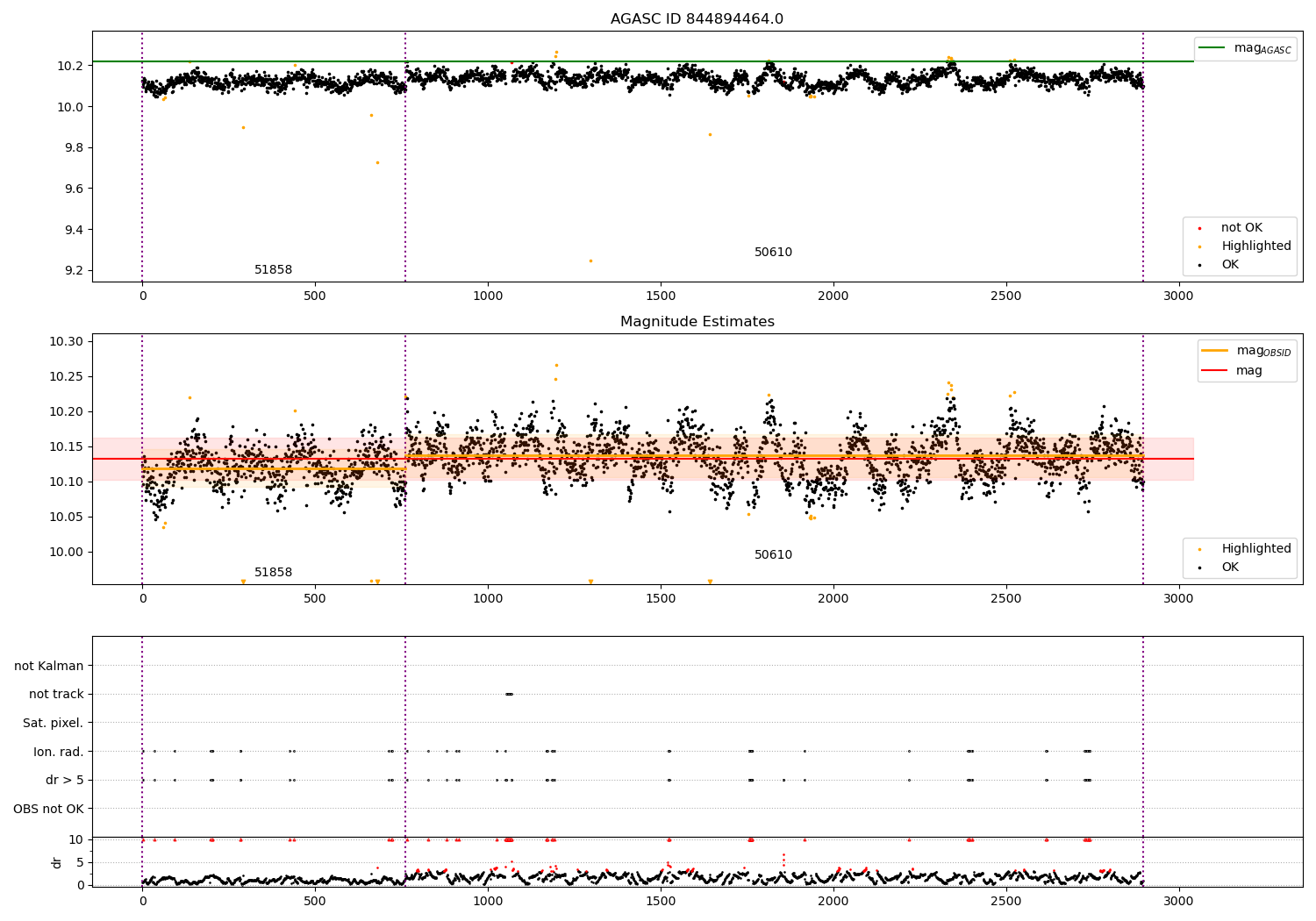Click the 10 tick on the dr axis
Screen dimensions: 1316x921
pyautogui.click(x=76, y=839)
